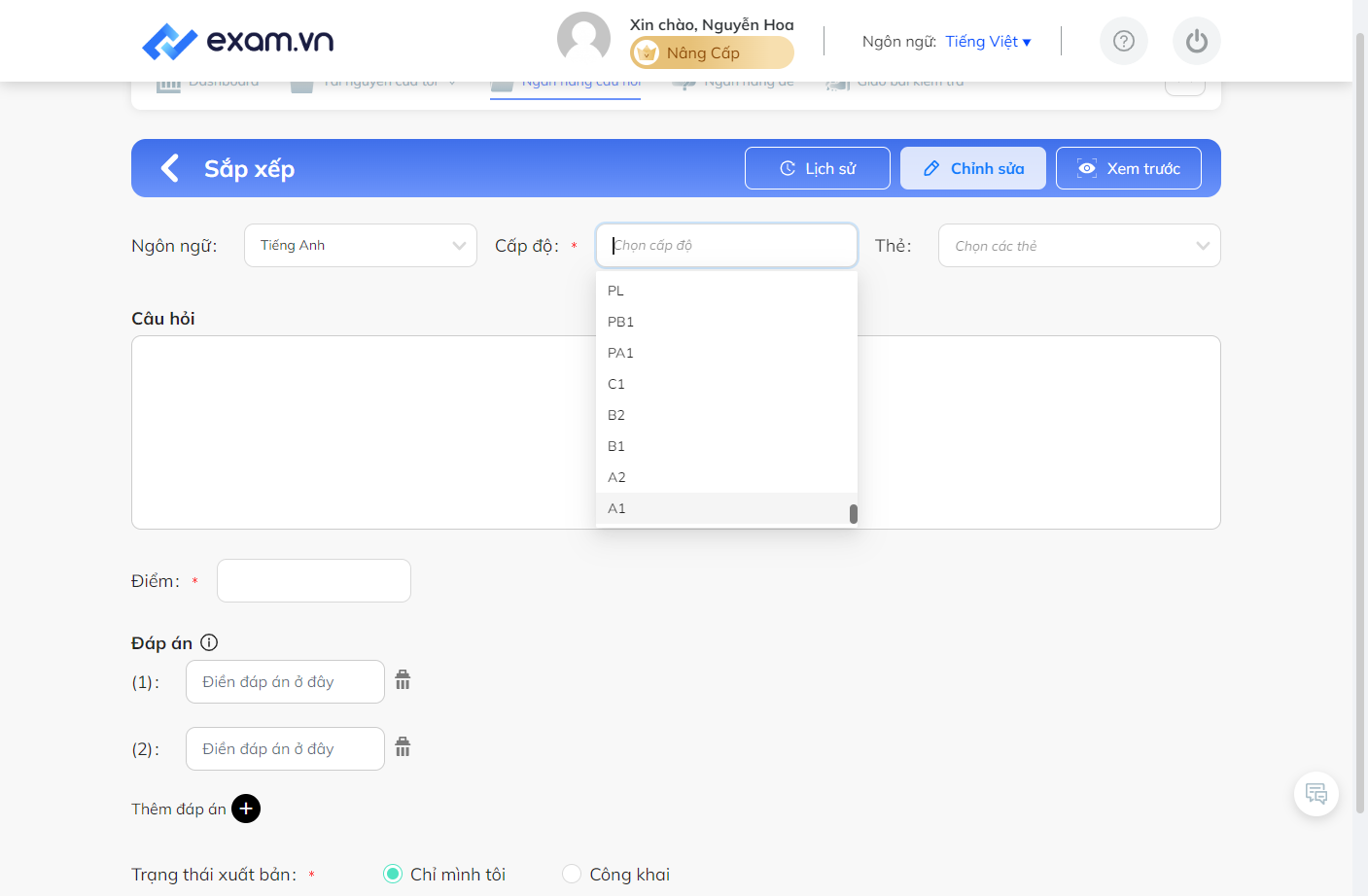Viewport: 1368px width, 896px height.
Task: Open the help question mark icon
Action: [1124, 41]
